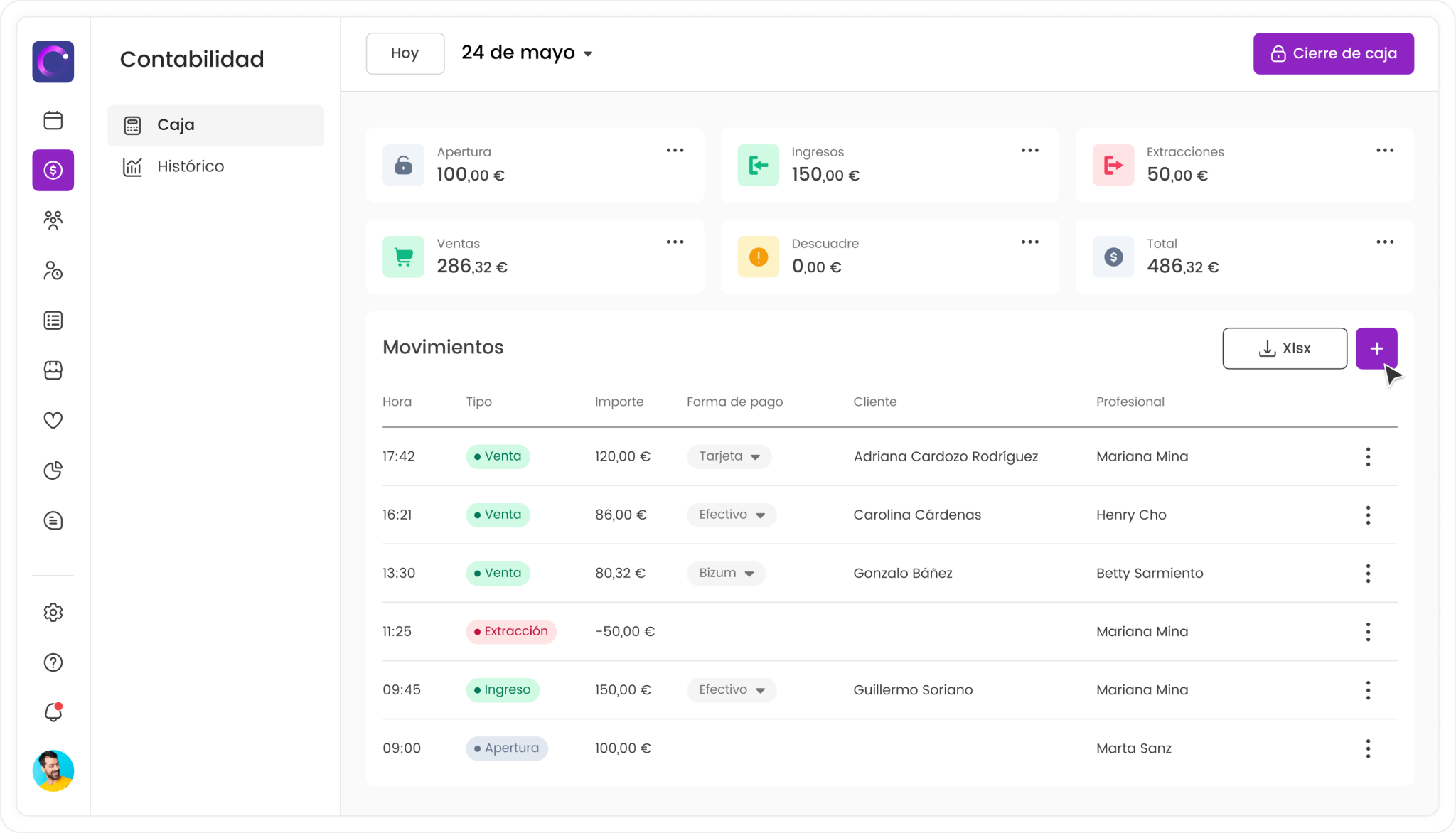Expand the 24 de mayo date dropdown
This screenshot has width=1456, height=833.
(527, 53)
